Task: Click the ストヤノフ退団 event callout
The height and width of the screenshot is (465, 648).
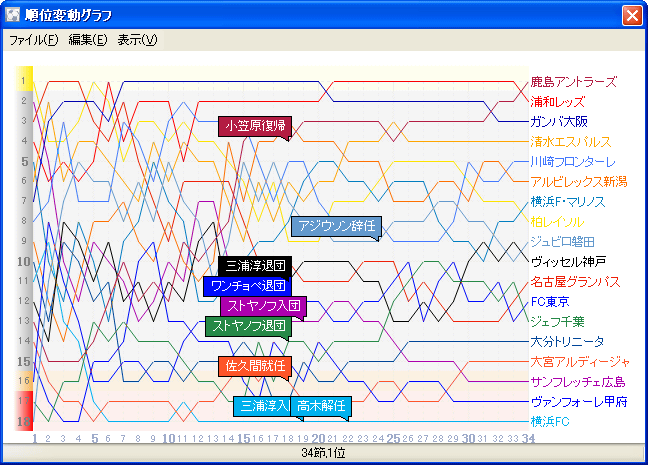Action: [x=248, y=326]
